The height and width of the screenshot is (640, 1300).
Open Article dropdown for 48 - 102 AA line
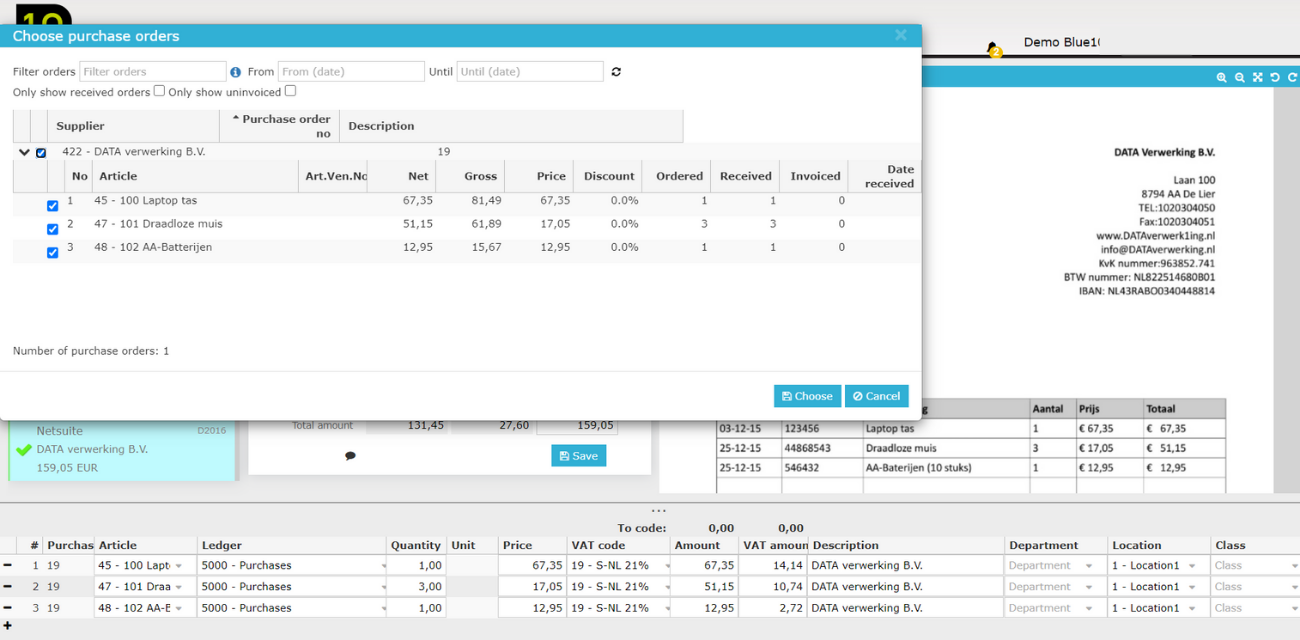click(x=179, y=608)
